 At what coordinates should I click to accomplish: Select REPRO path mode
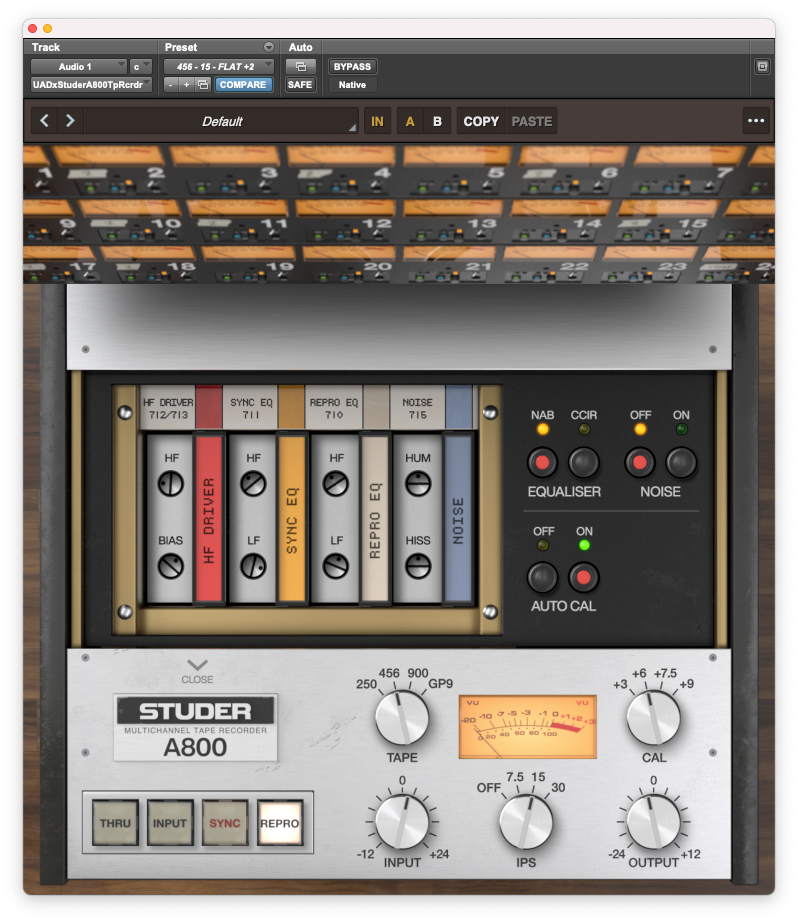[x=280, y=823]
